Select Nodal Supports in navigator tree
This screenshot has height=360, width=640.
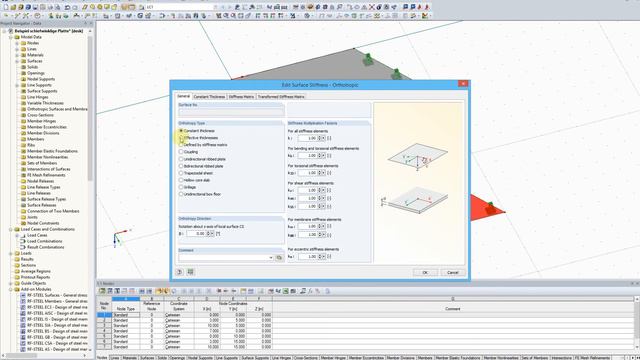[x=41, y=79]
